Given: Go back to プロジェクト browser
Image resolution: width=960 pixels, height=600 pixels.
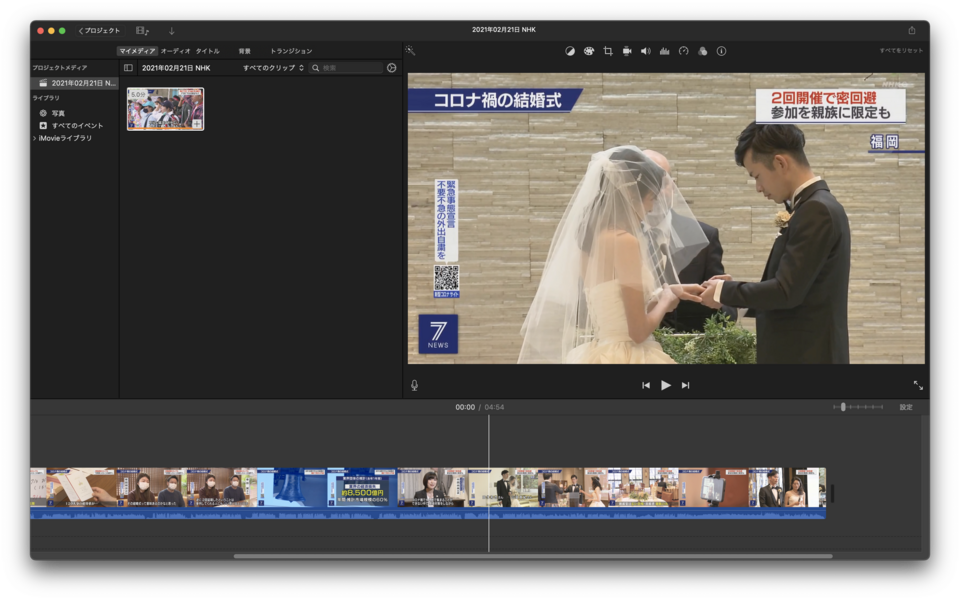Looking at the screenshot, I should [x=99, y=31].
